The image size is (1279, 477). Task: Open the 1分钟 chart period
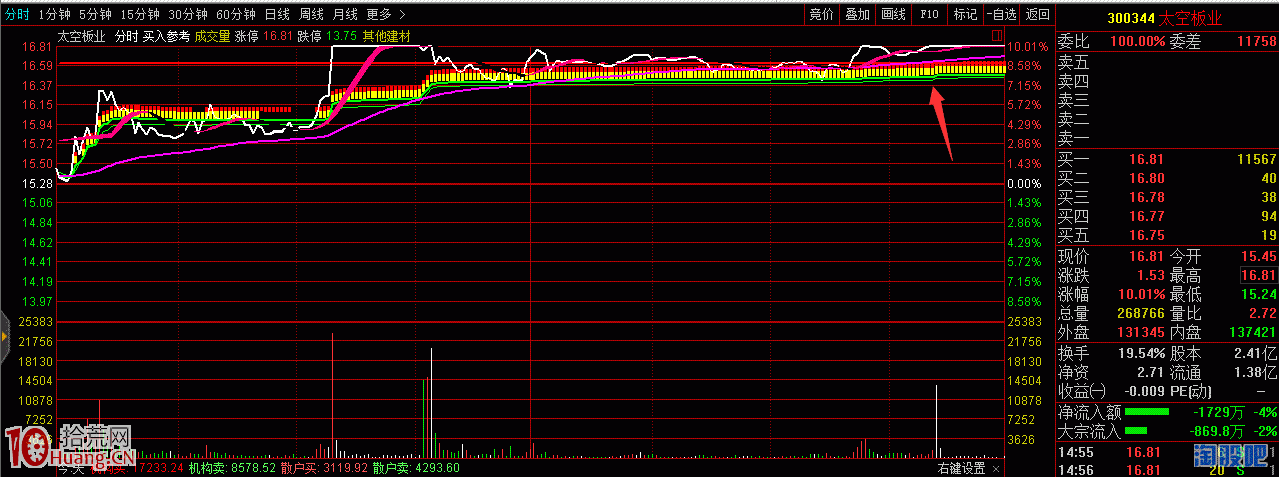pyautogui.click(x=54, y=14)
